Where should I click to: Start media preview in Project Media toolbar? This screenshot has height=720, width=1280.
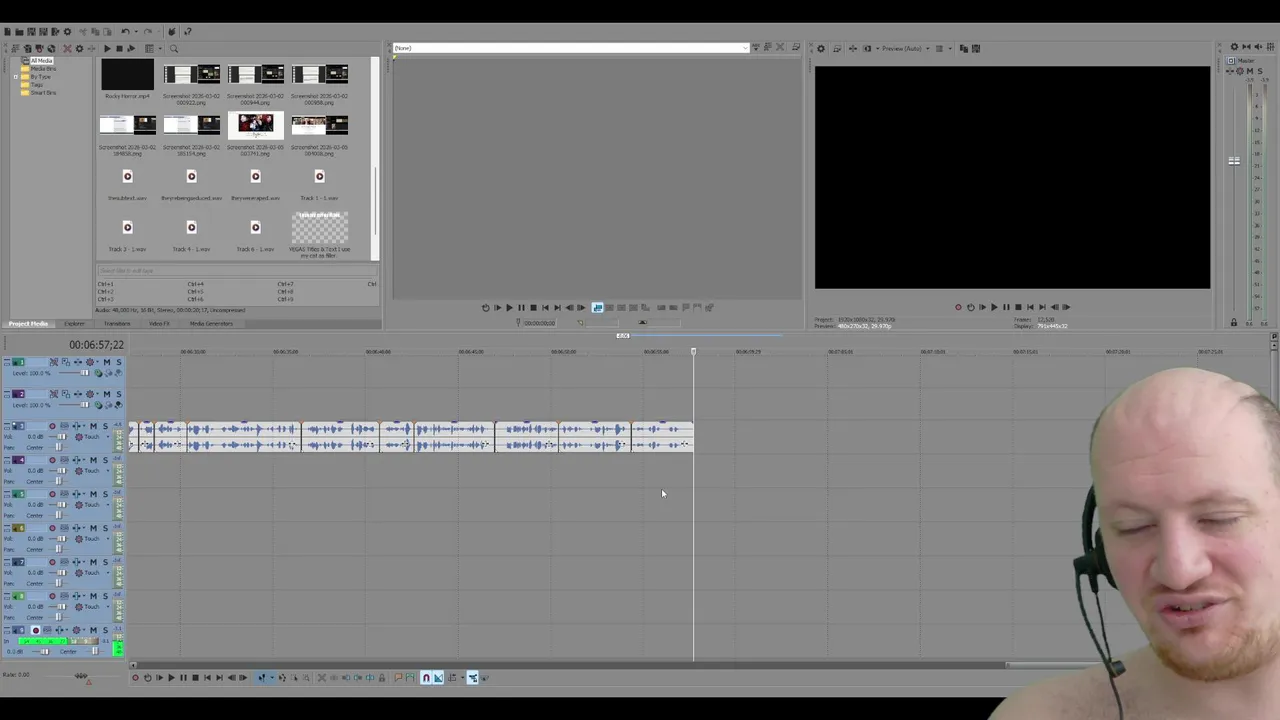click(x=107, y=48)
